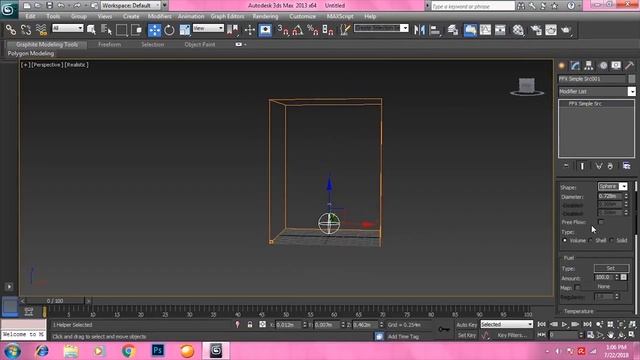The image size is (640, 360).
Task: Open the selection filter All dropdown
Action: pos(67,28)
